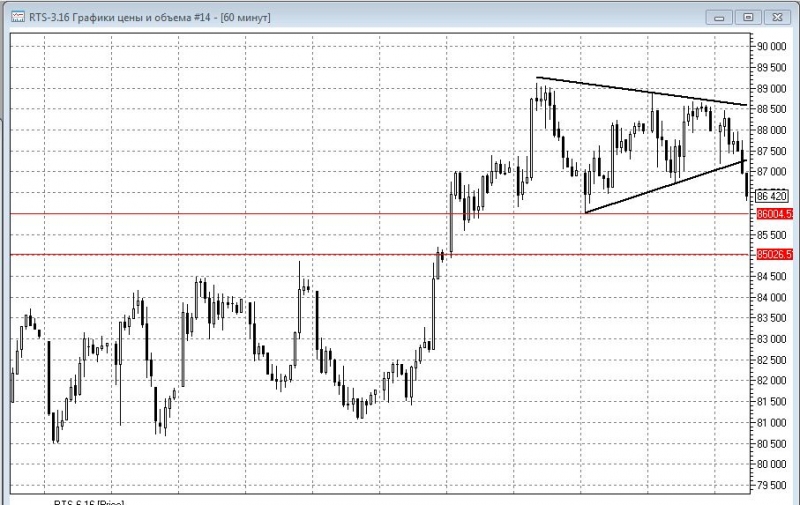Click the 87 000 price axis label
800x505 pixels.
[771, 172]
